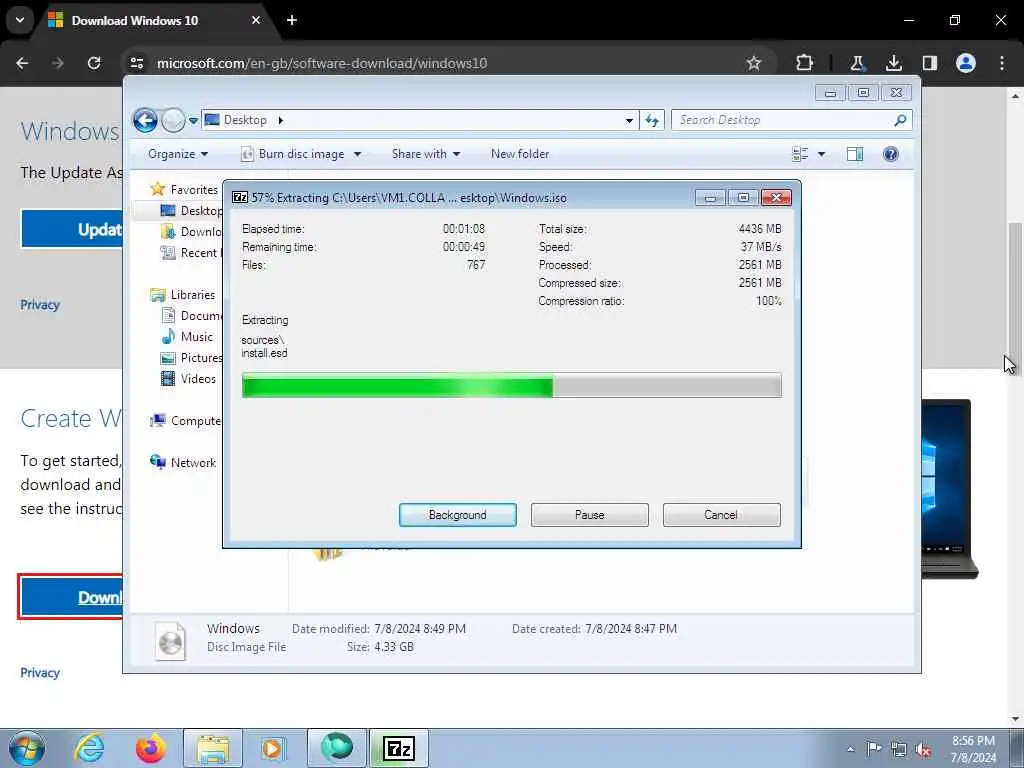1024x768 pixels.
Task: Click the Search Desktop field
Action: click(791, 120)
